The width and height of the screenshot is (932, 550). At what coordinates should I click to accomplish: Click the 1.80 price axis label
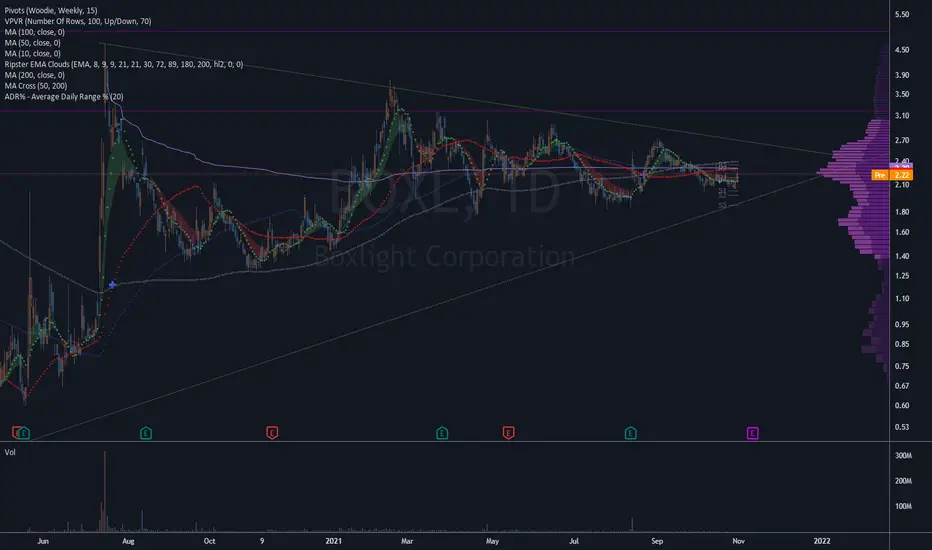tap(902, 212)
